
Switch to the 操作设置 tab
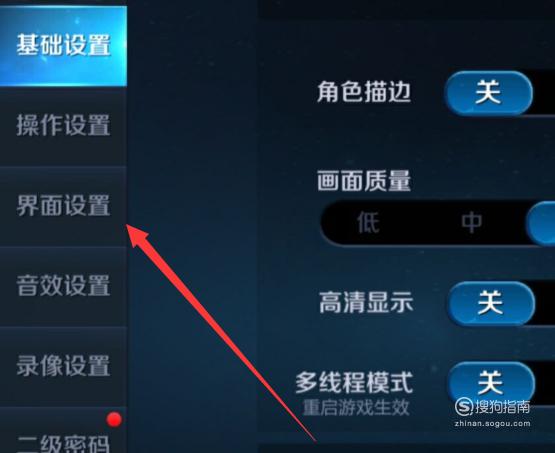point(63,126)
